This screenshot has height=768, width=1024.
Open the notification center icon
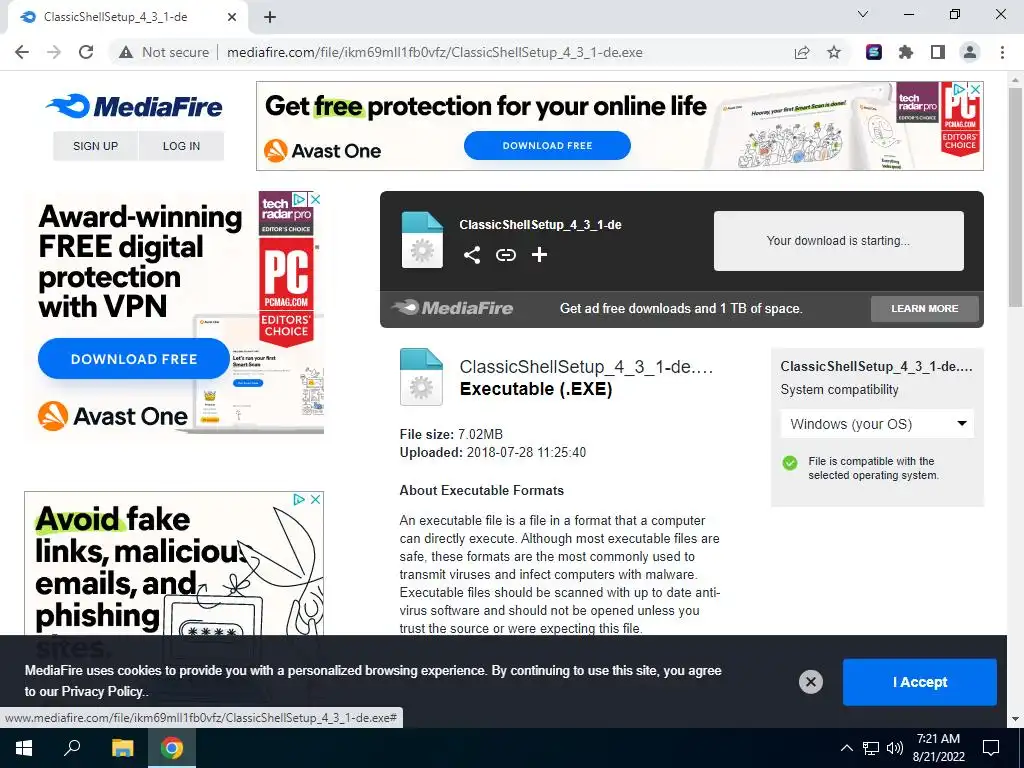[991, 748]
